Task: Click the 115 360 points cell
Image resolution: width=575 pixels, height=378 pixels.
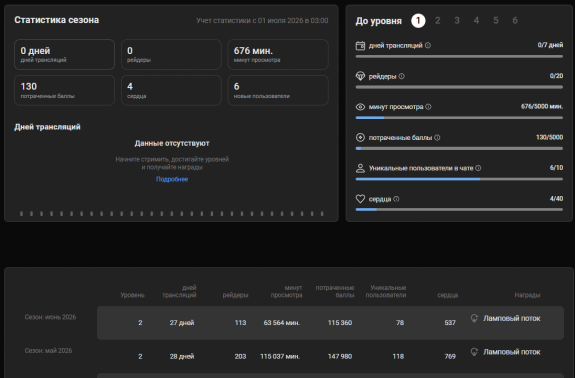Action: tap(340, 323)
